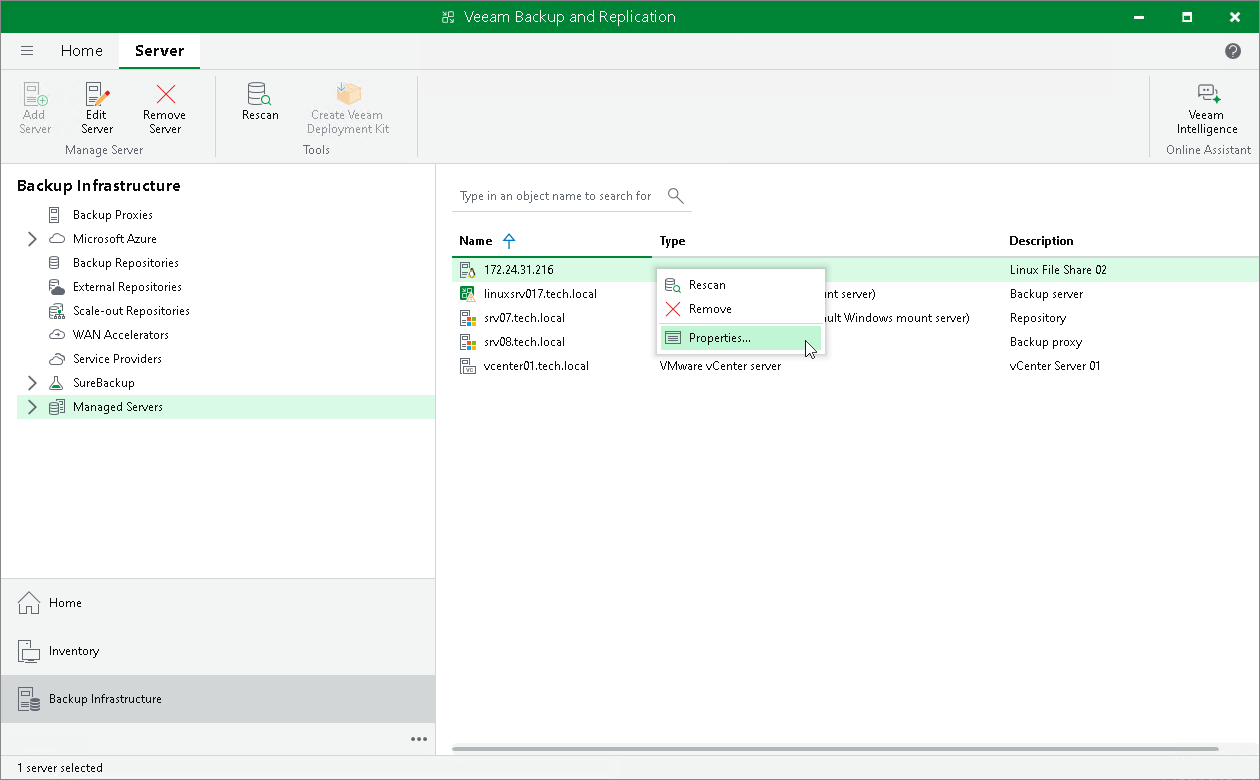This screenshot has height=780, width=1260.
Task: Select Service Providers node
Action: 117,359
